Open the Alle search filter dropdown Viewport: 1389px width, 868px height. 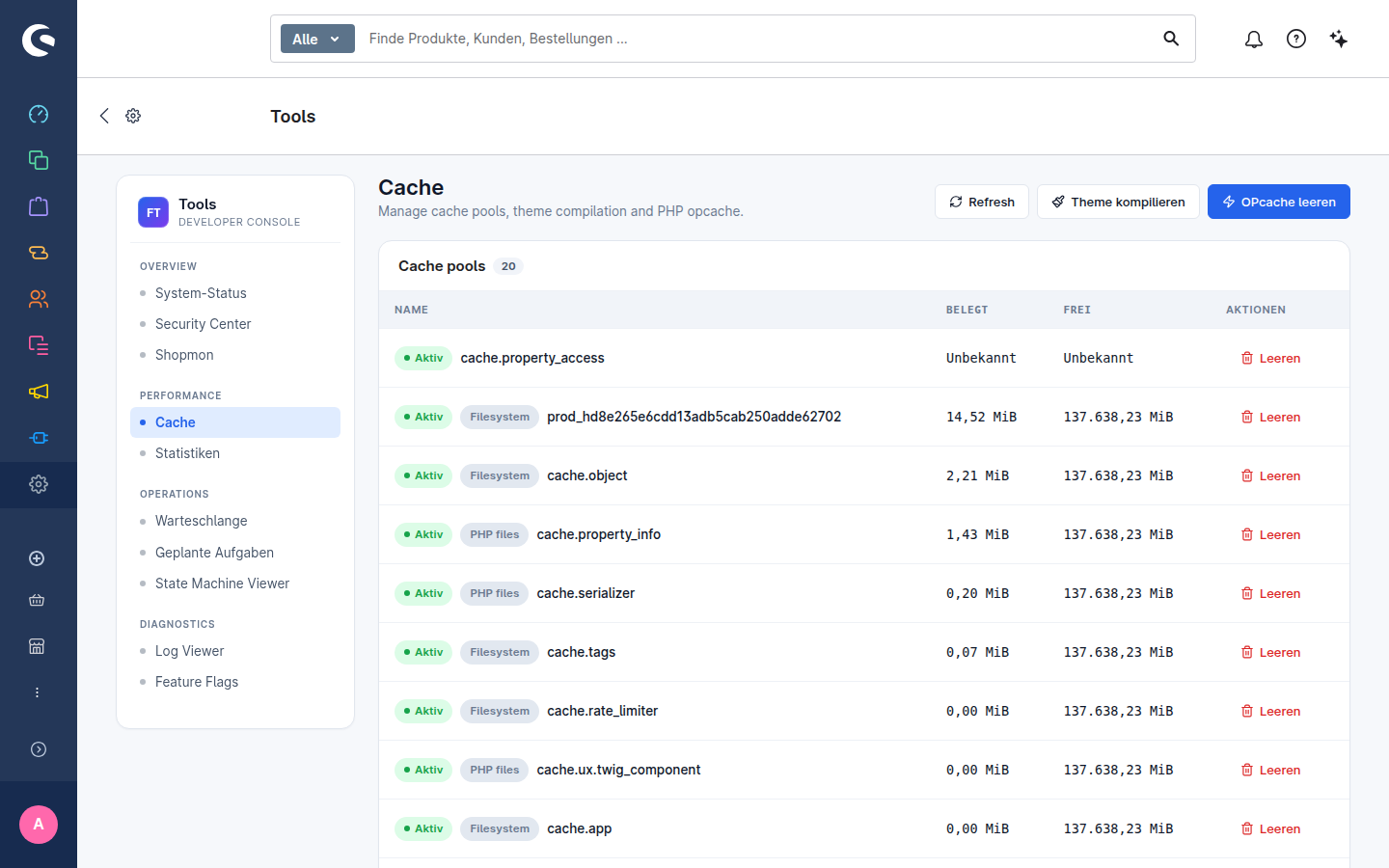click(x=317, y=39)
